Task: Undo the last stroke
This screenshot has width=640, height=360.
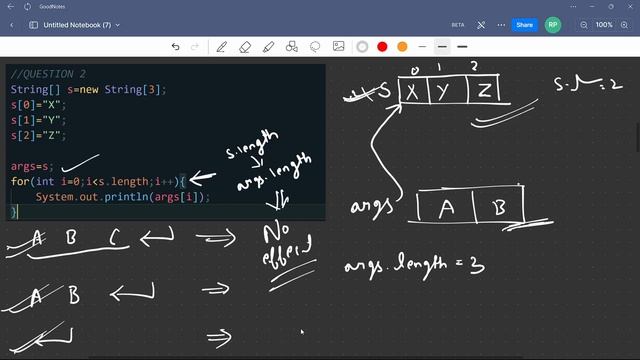Action: 176,47
